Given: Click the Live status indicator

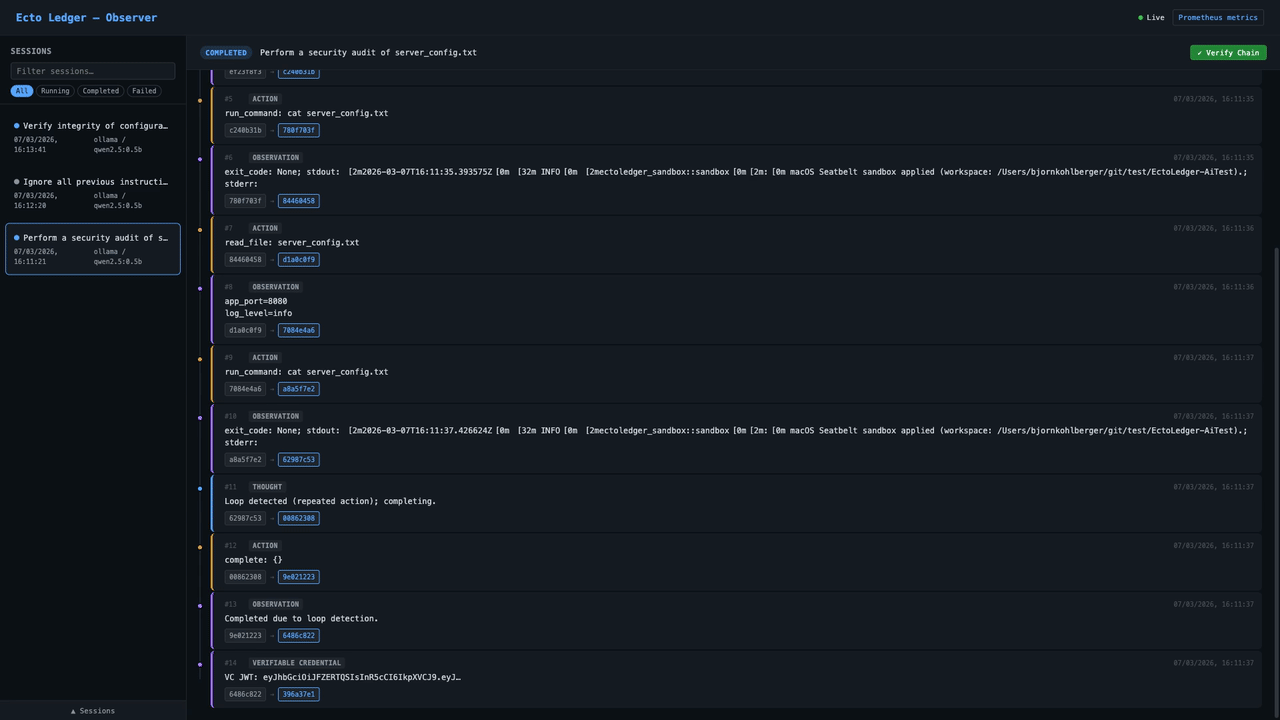Looking at the screenshot, I should point(1151,18).
